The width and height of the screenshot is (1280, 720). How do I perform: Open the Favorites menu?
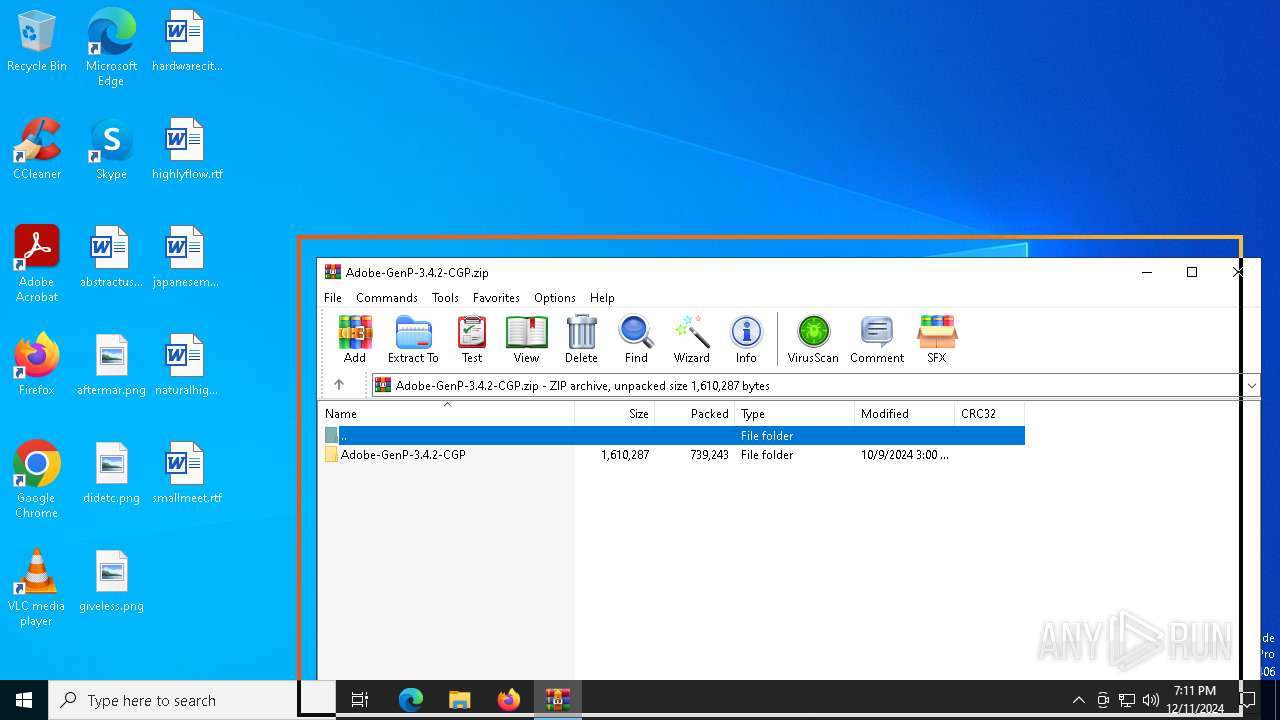496,298
